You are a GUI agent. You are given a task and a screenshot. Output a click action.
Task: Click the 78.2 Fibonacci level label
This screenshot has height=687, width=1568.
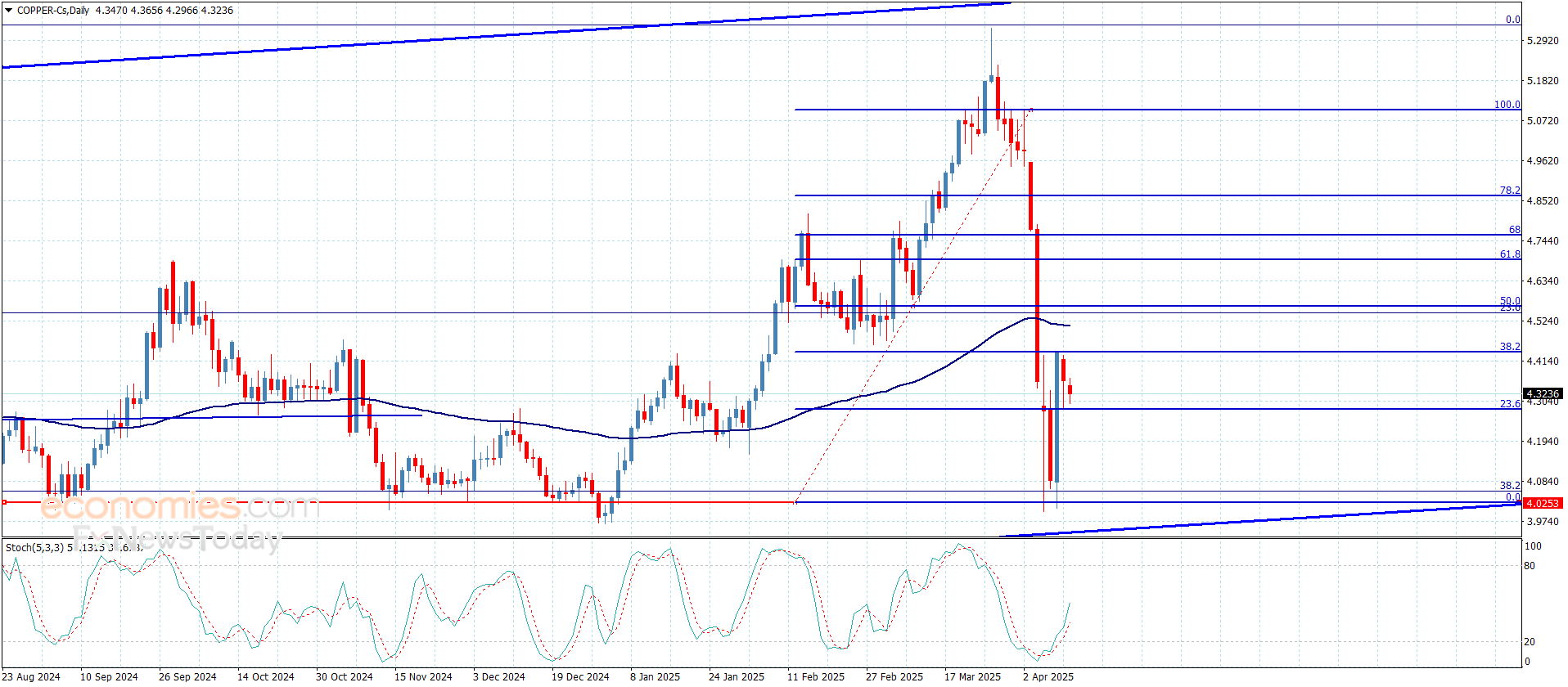pos(1510,191)
